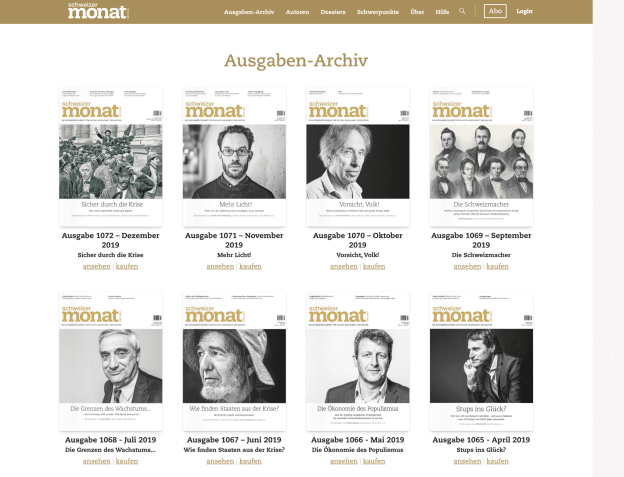Viewport: 624px width, 477px height.
Task: Open cover thumbnail of Vorsicht, Volk! issue
Action: (358, 157)
